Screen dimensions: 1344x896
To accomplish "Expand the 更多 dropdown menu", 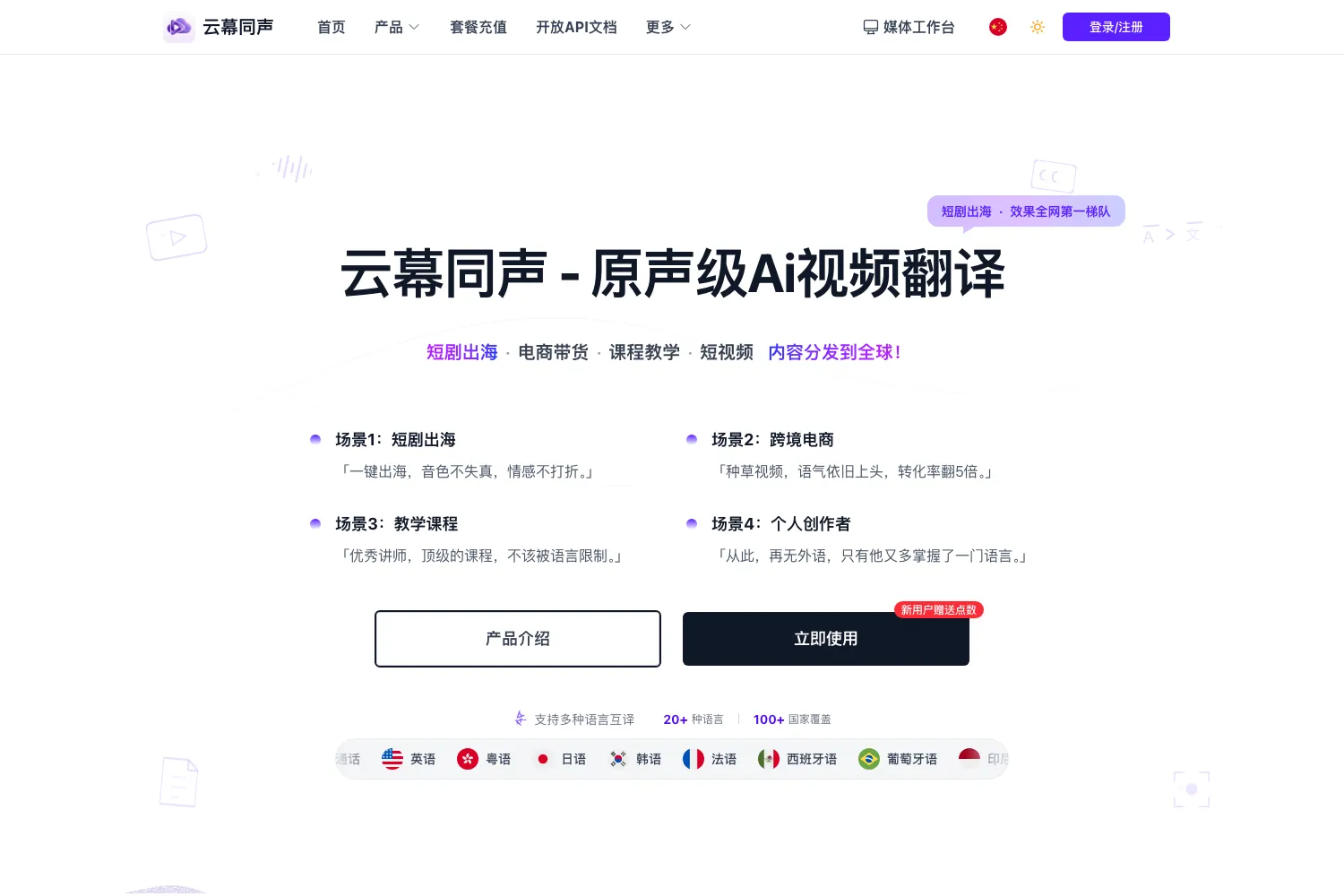I will (668, 27).
